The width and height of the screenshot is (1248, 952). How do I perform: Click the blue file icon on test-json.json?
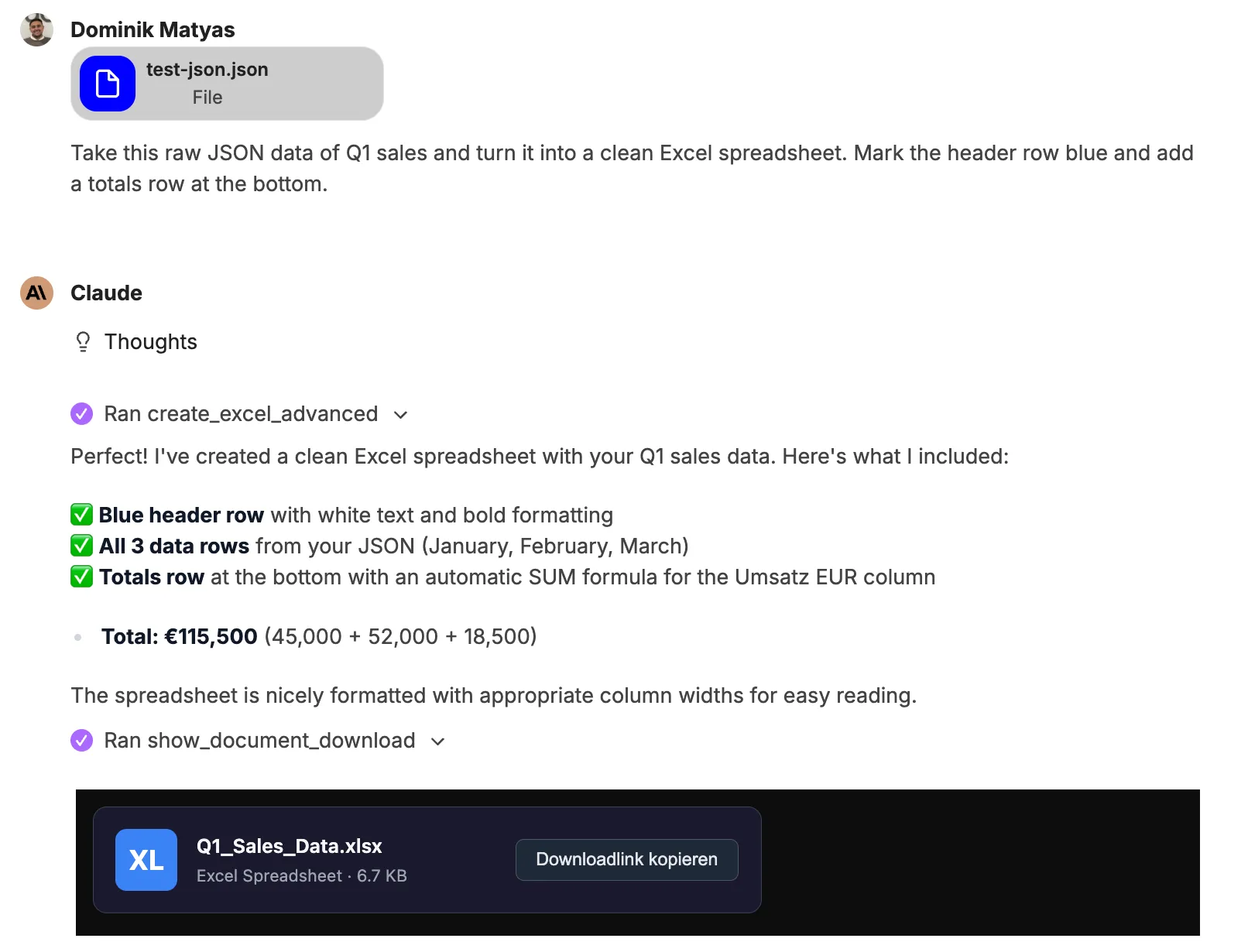[108, 84]
